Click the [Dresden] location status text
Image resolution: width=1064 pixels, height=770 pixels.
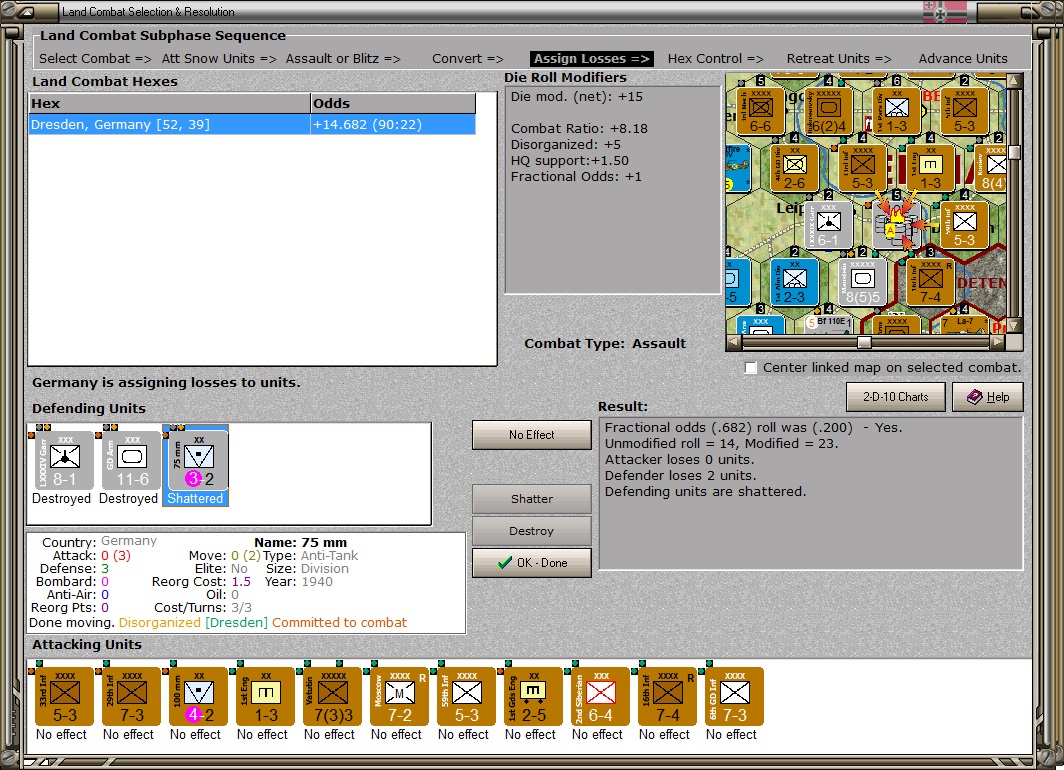click(x=236, y=622)
